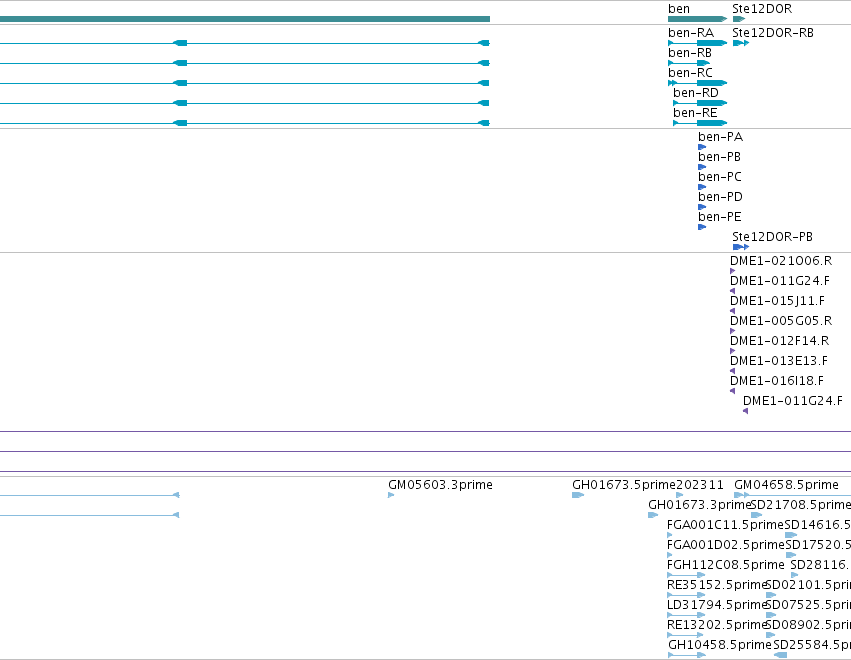Open the GM04658.5prime EST label
Screen dimensions: 851x660
point(786,485)
